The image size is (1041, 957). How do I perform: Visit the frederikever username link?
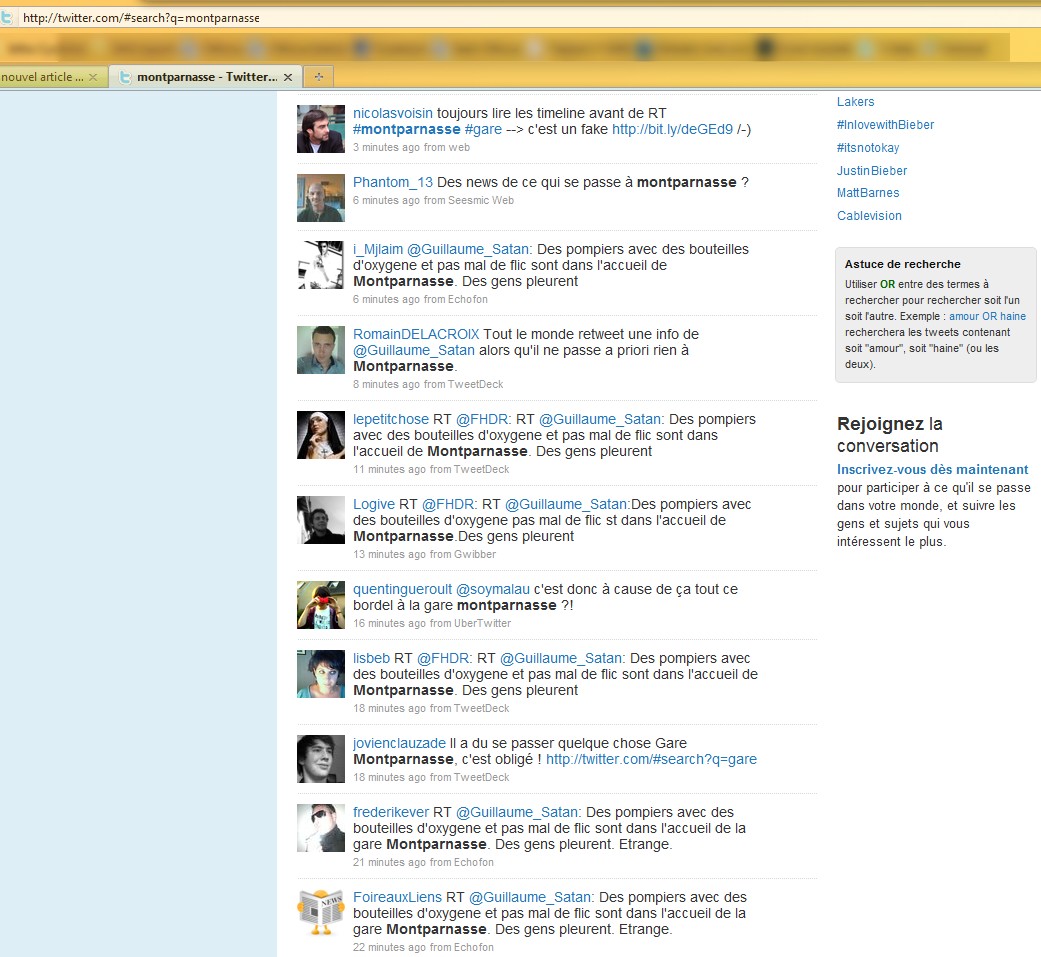pyautogui.click(x=391, y=813)
